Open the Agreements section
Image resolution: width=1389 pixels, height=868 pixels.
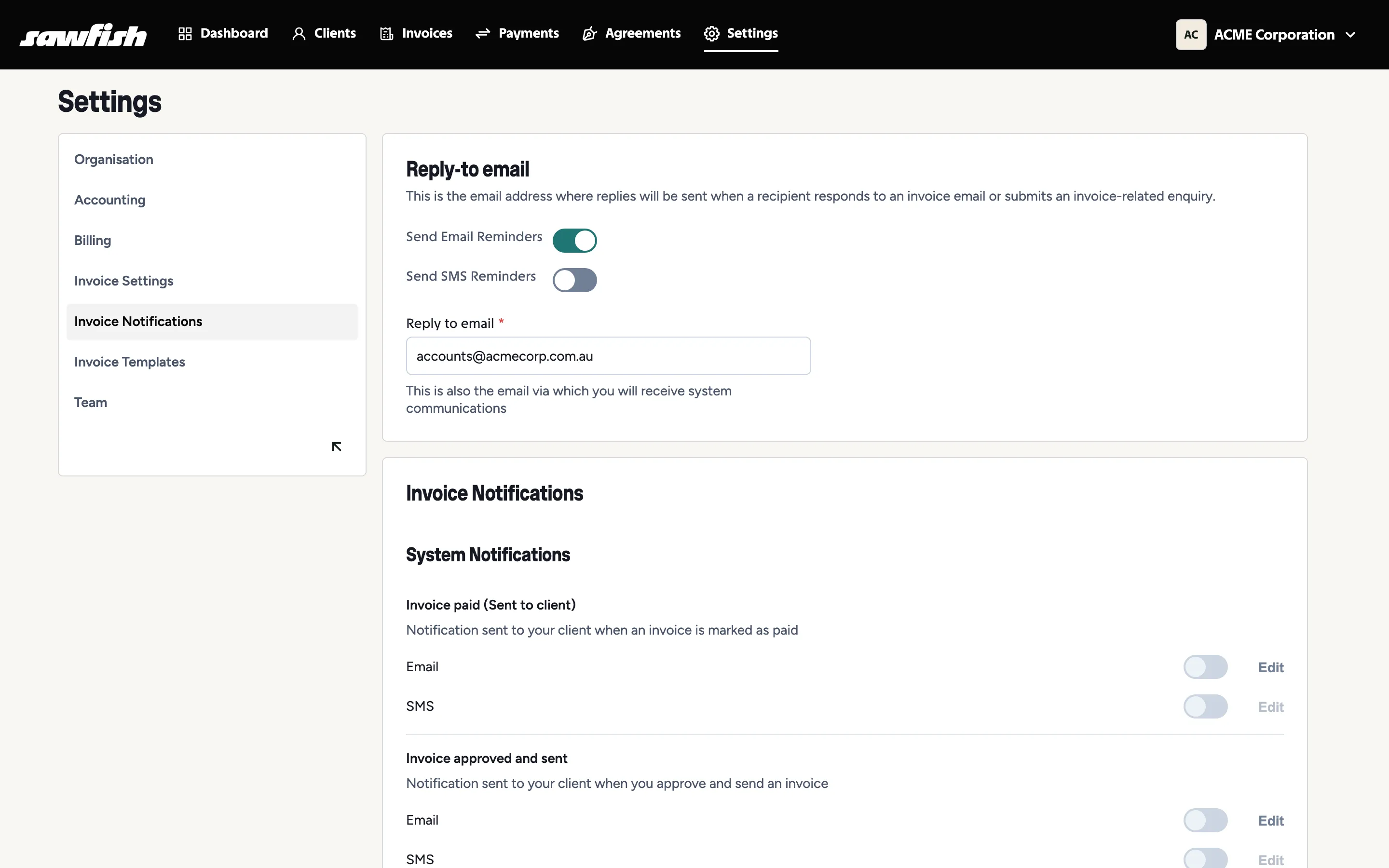click(x=631, y=34)
